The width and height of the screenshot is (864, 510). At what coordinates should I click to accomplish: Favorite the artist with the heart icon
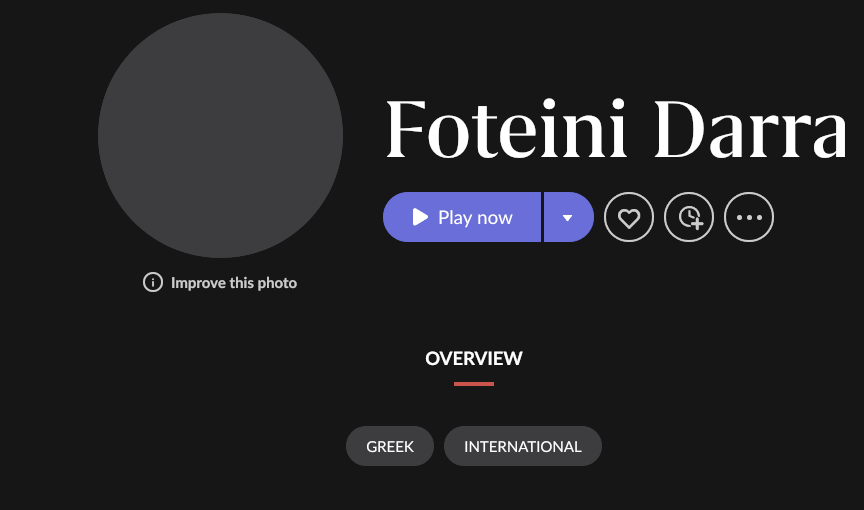[x=629, y=217]
